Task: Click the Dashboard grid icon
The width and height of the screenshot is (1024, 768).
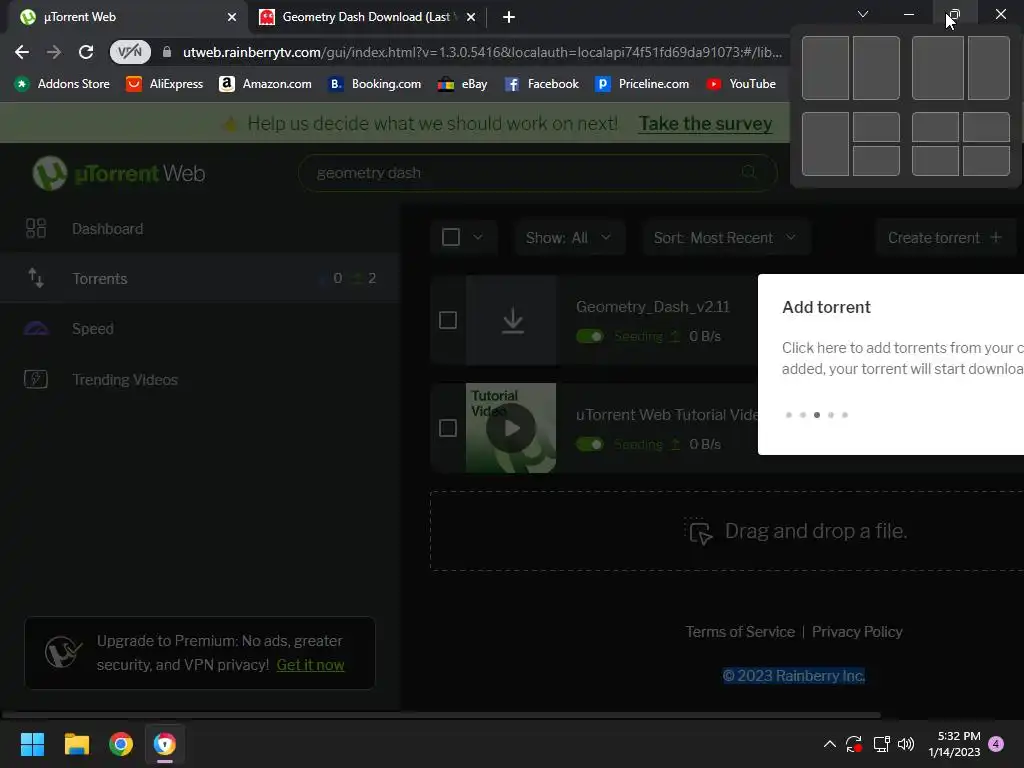Action: (36, 228)
